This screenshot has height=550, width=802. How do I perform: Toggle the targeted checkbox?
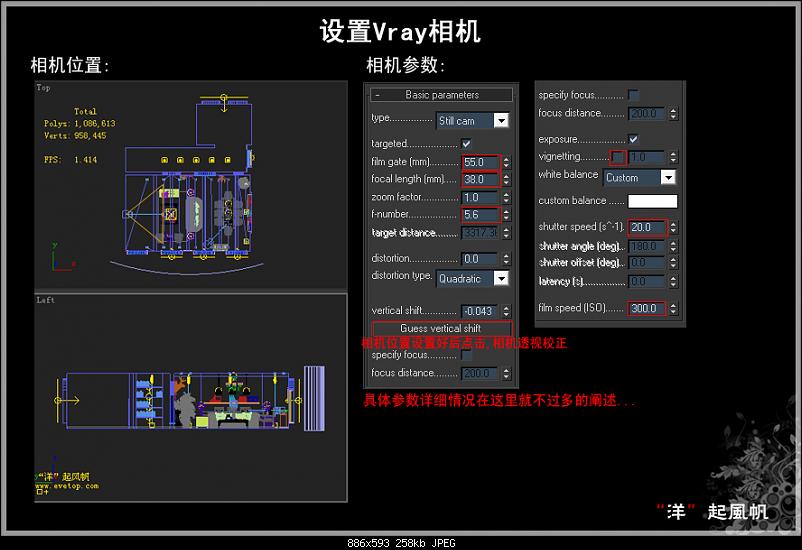(x=466, y=144)
